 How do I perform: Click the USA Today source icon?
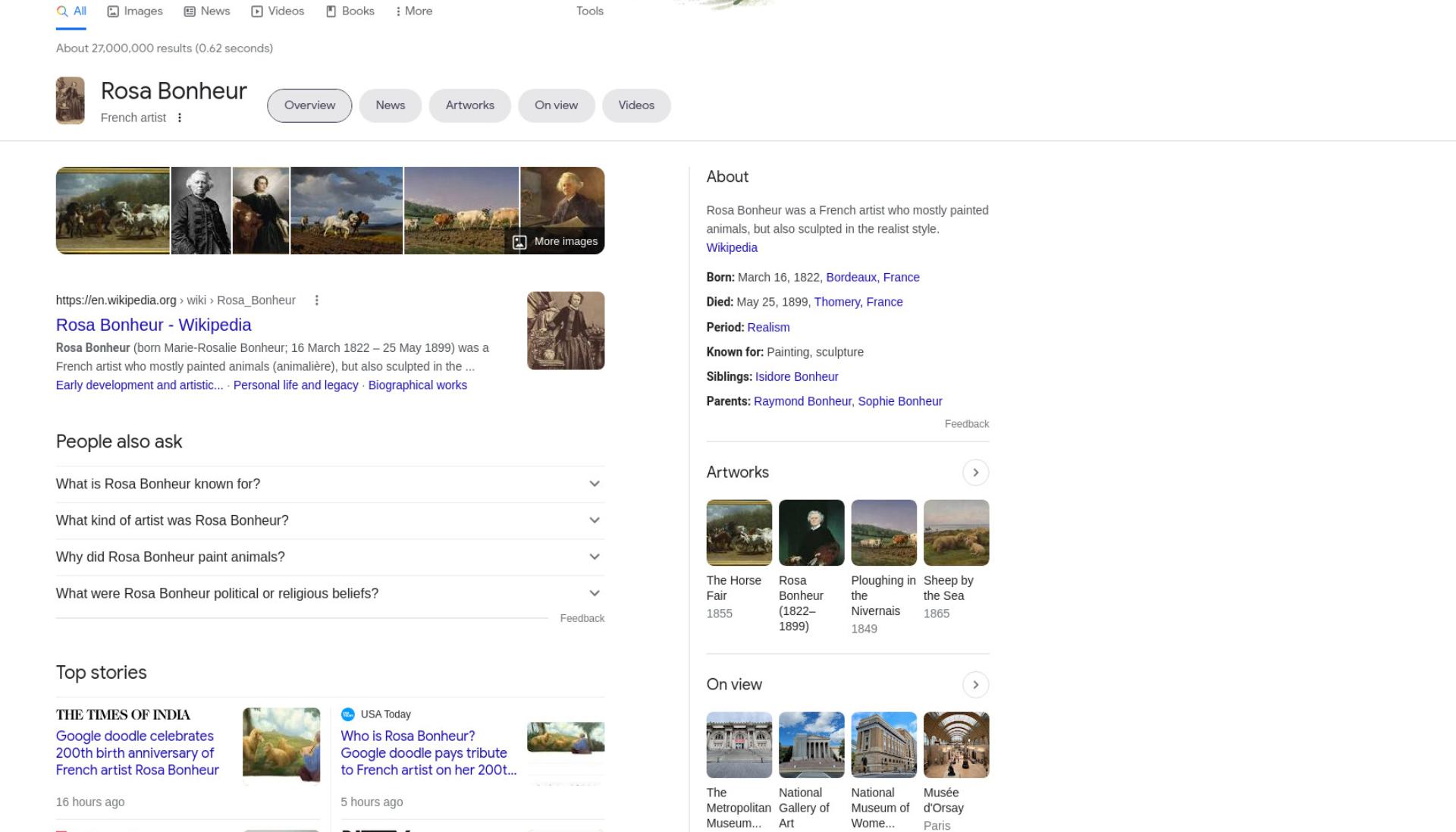[x=348, y=714]
